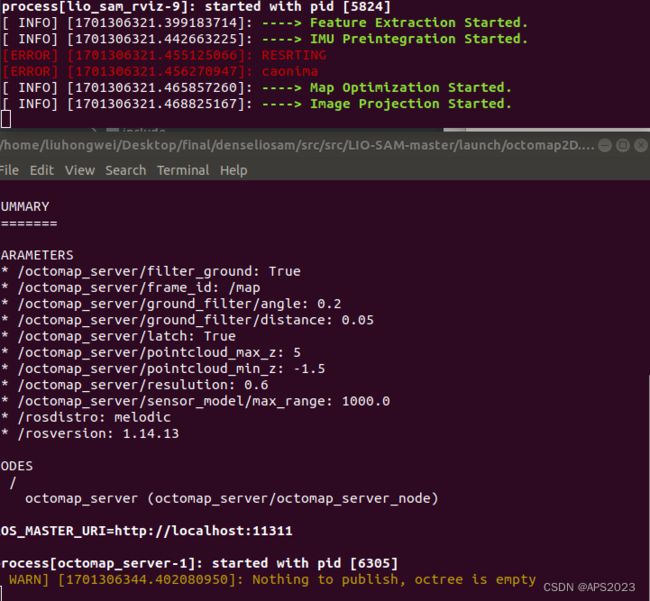The image size is (650, 601).
Task: Click the 'Image Projection Started.' log line
Action: click(x=257, y=104)
